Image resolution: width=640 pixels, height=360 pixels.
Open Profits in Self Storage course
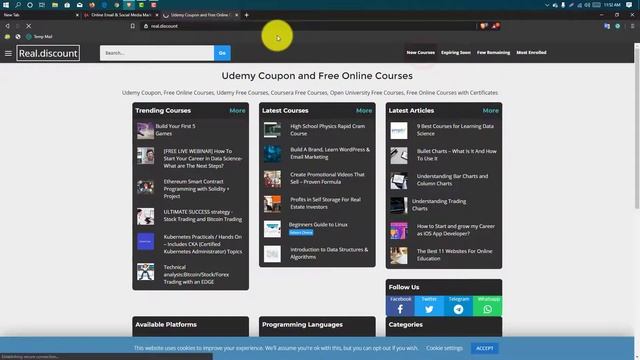tap(325, 203)
